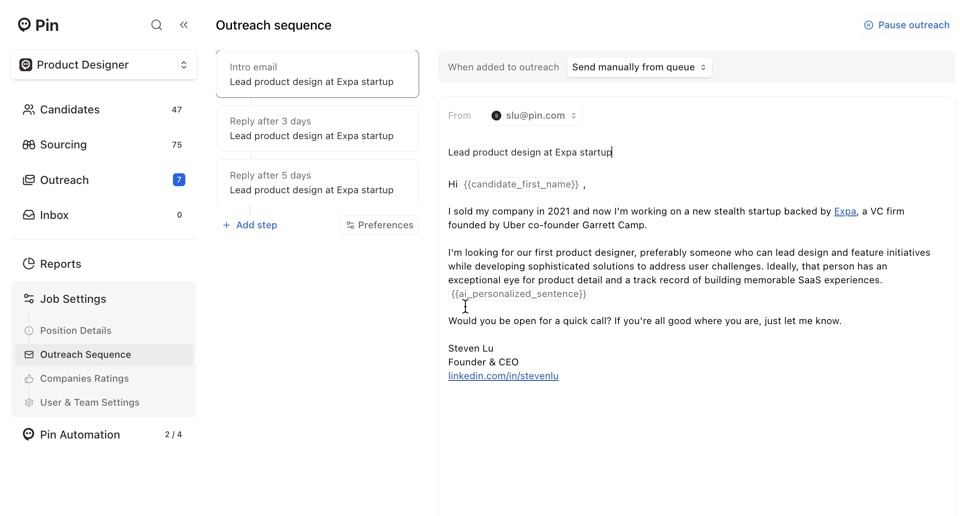Open the Outreach menu item

tap(64, 180)
